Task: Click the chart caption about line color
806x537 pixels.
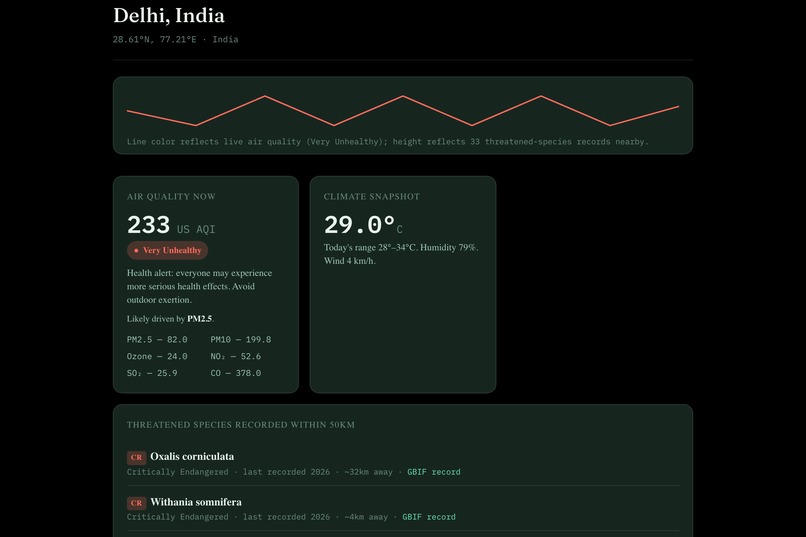Action: (x=388, y=141)
